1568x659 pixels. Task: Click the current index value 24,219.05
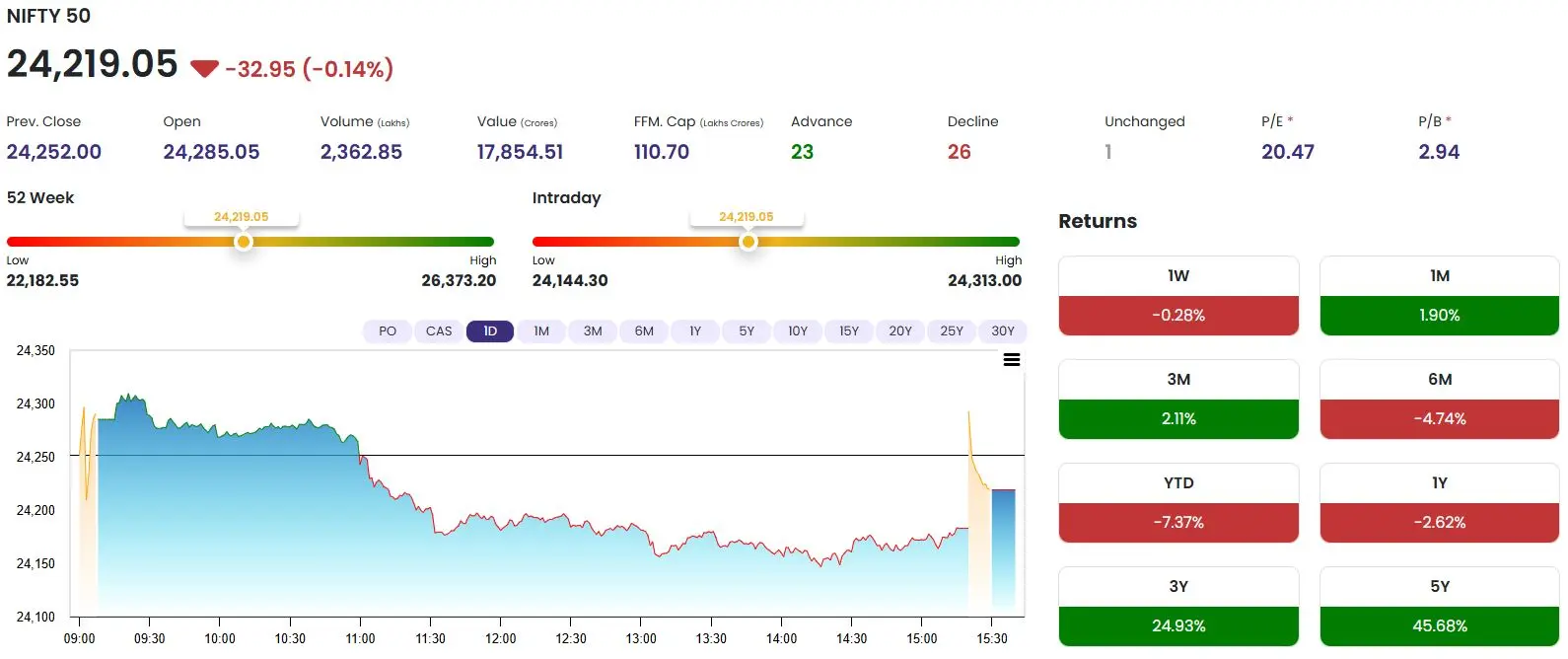pyautogui.click(x=92, y=64)
